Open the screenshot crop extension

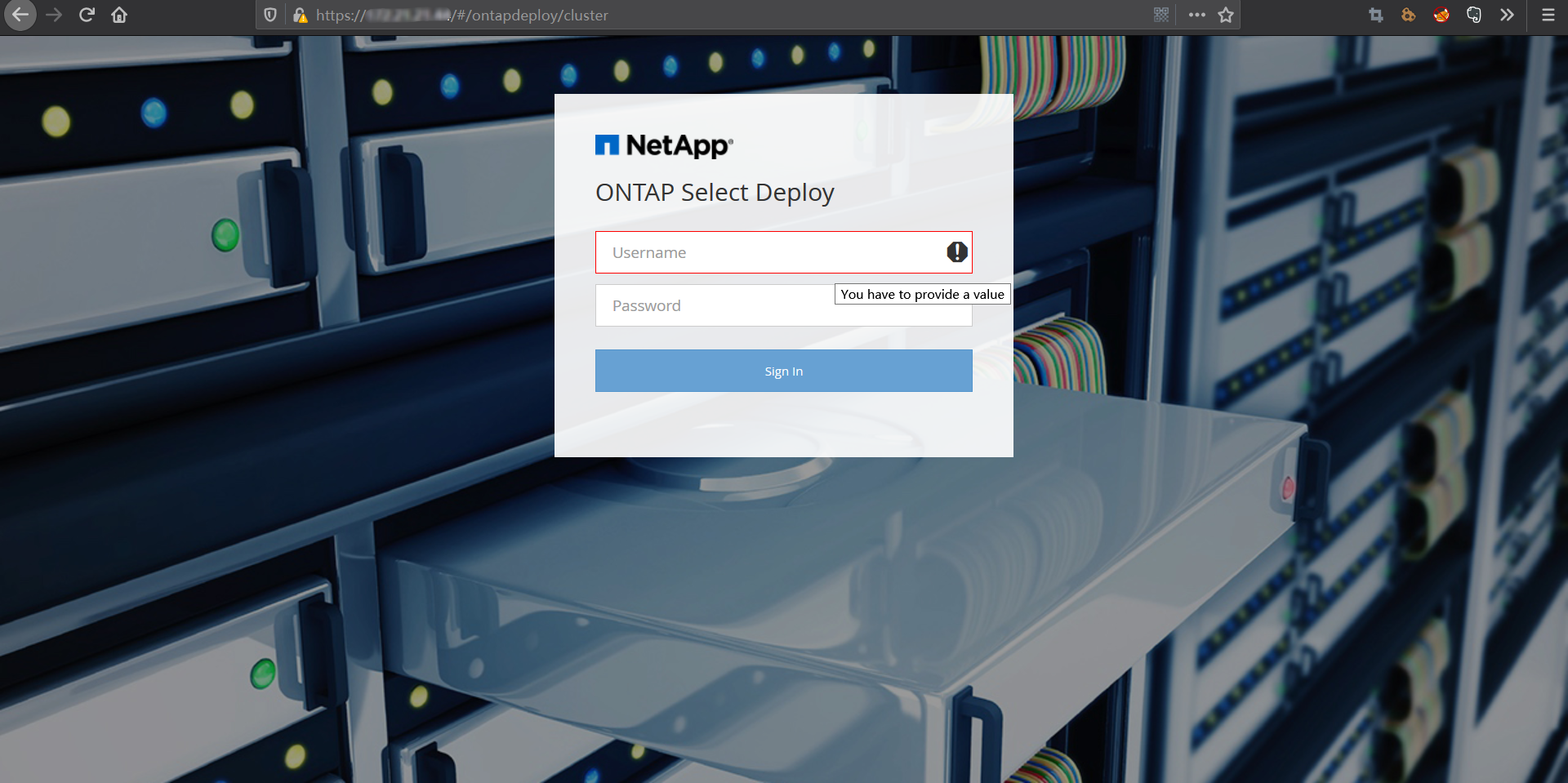pos(1376,15)
